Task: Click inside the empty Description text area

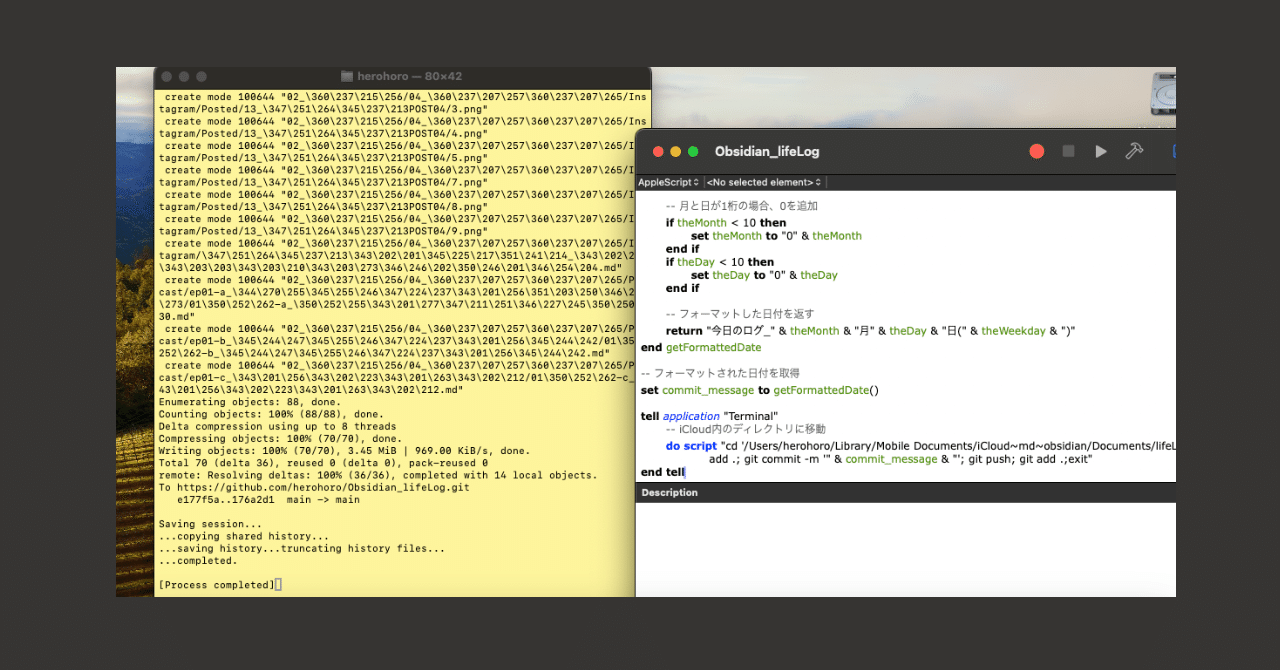Action: (x=906, y=548)
